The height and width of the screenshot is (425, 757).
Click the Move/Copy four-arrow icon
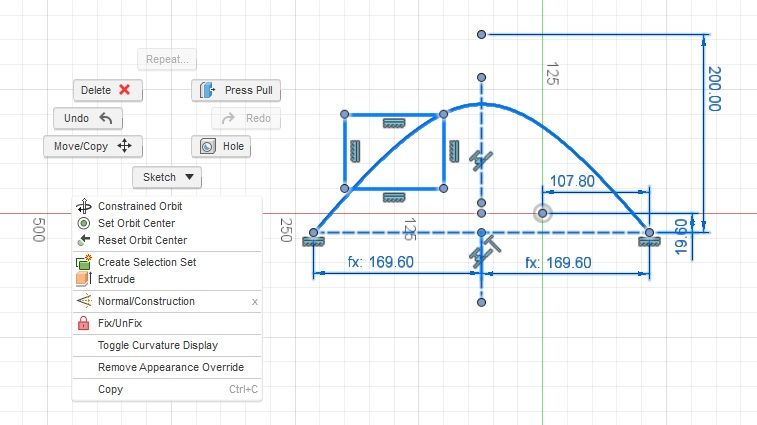[x=125, y=146]
